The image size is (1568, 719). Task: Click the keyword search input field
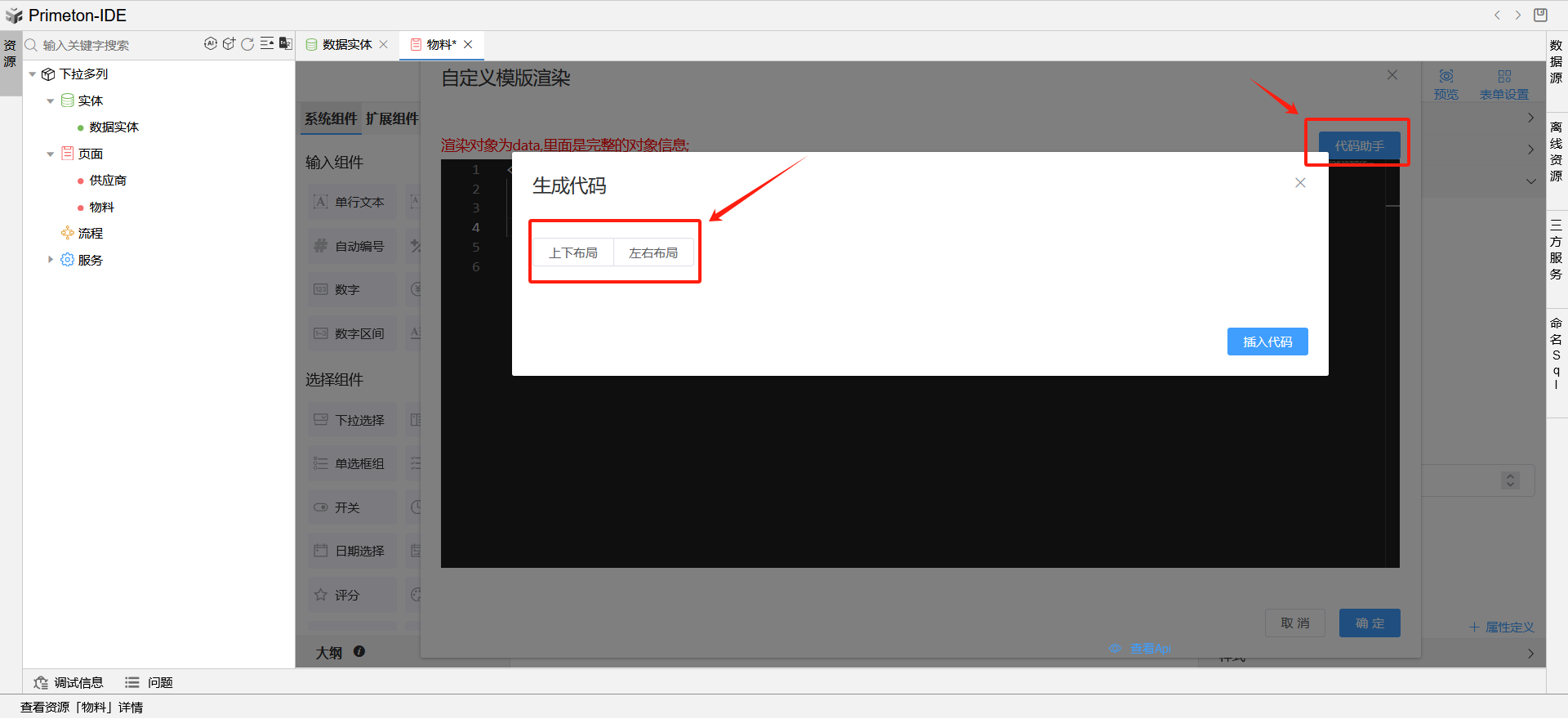pyautogui.click(x=114, y=45)
